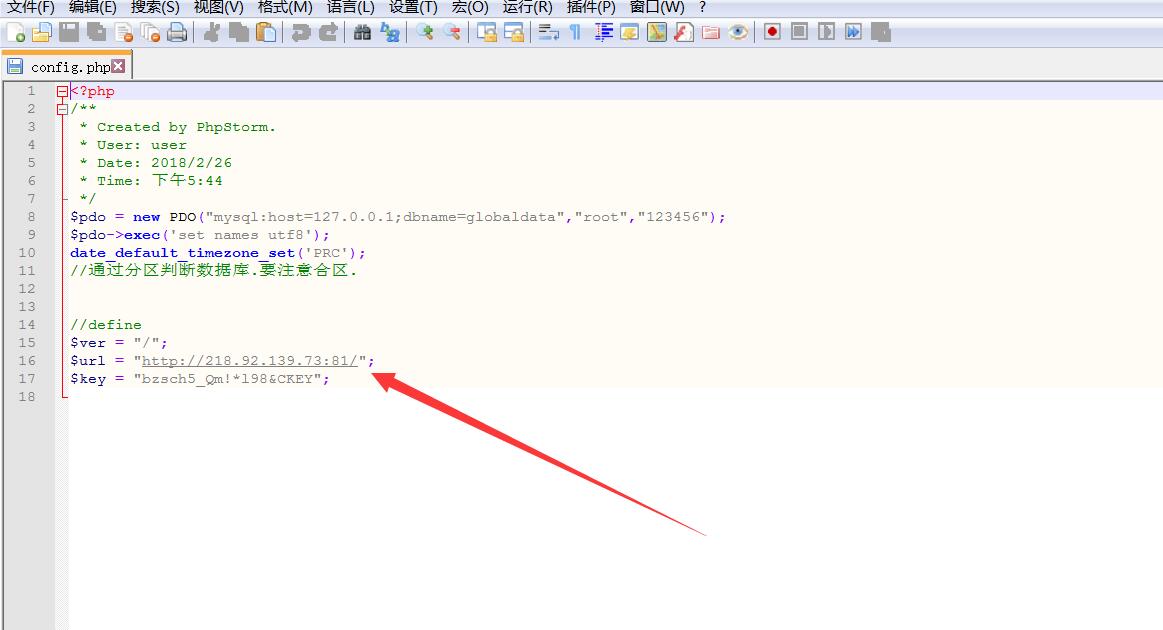This screenshot has height=630, width=1163.
Task: Open the 插件(P) plugins menu
Action: coord(591,7)
